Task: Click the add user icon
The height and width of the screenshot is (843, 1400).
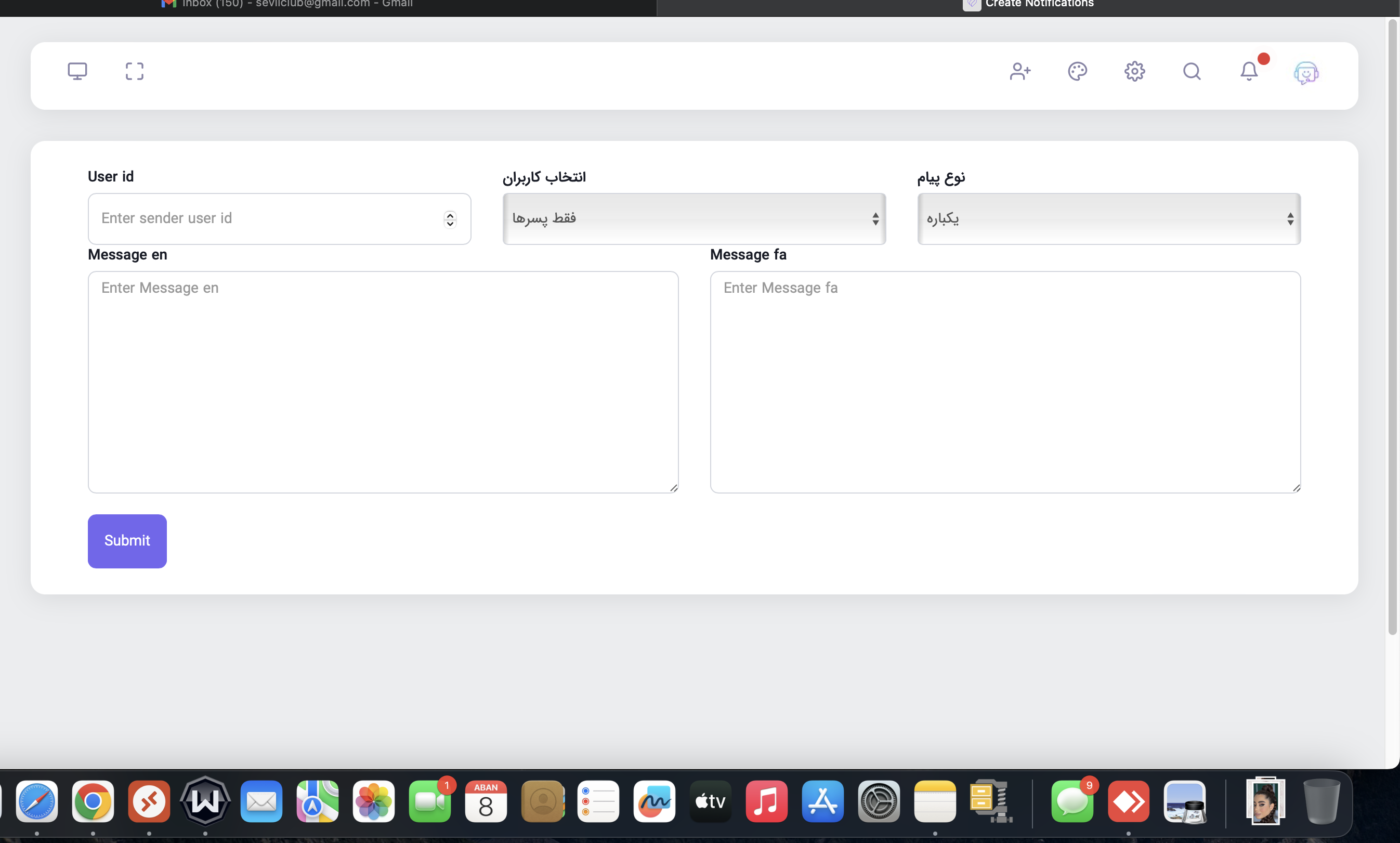Action: pos(1019,71)
